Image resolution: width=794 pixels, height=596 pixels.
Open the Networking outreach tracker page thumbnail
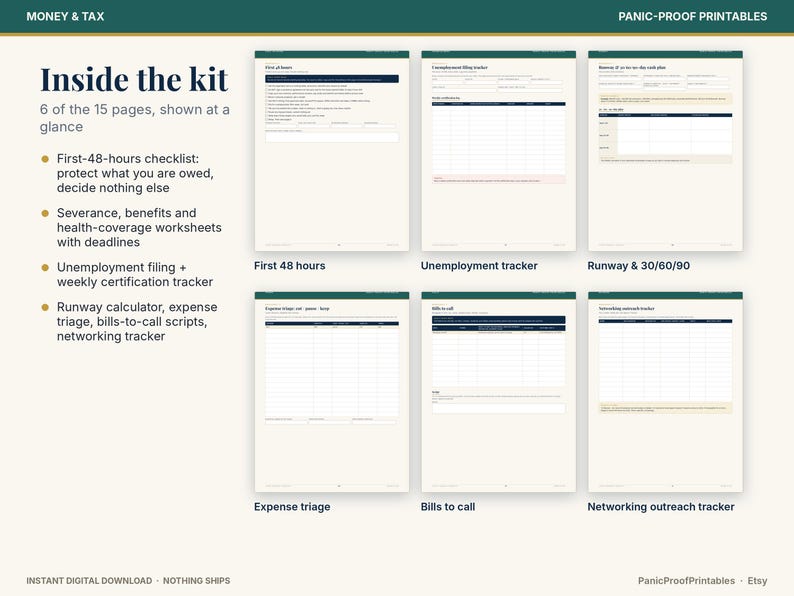tap(665, 392)
